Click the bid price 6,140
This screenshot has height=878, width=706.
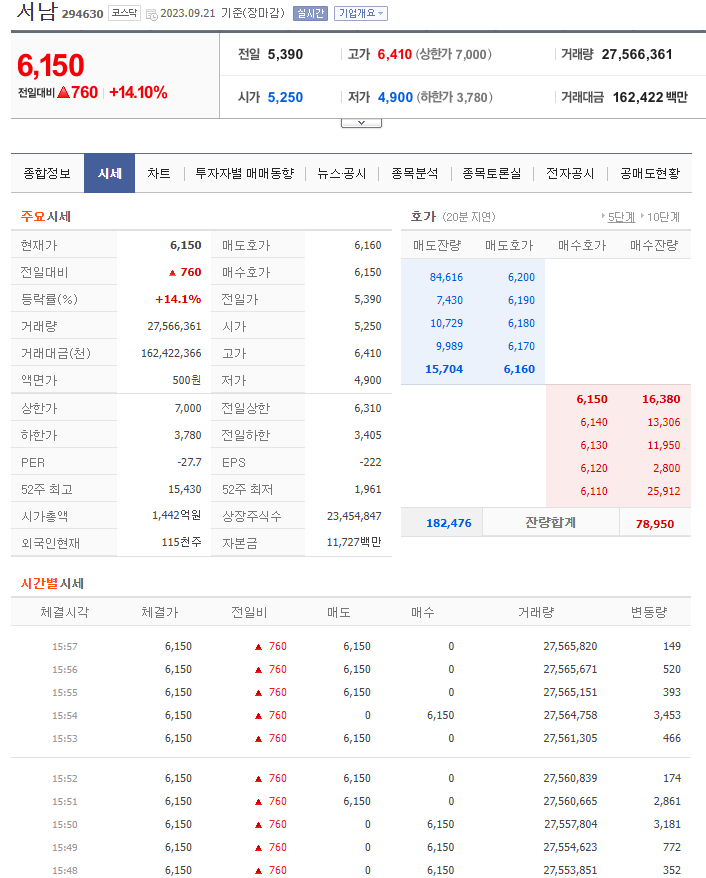pos(594,422)
